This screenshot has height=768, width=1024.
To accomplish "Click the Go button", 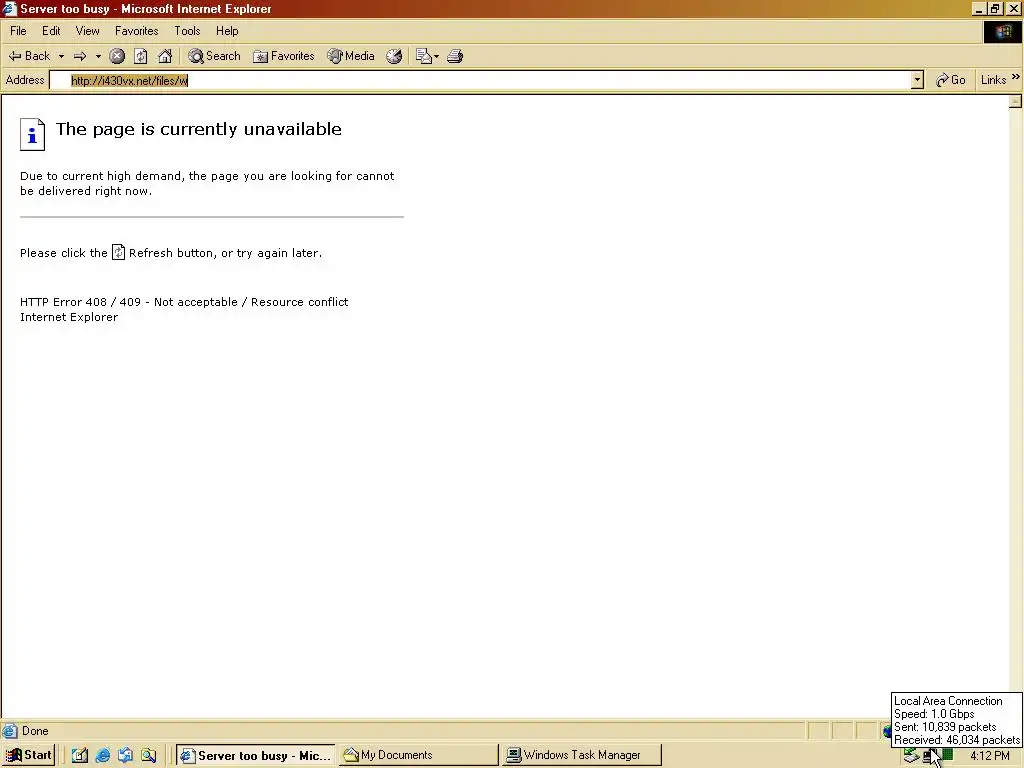I will (x=950, y=80).
